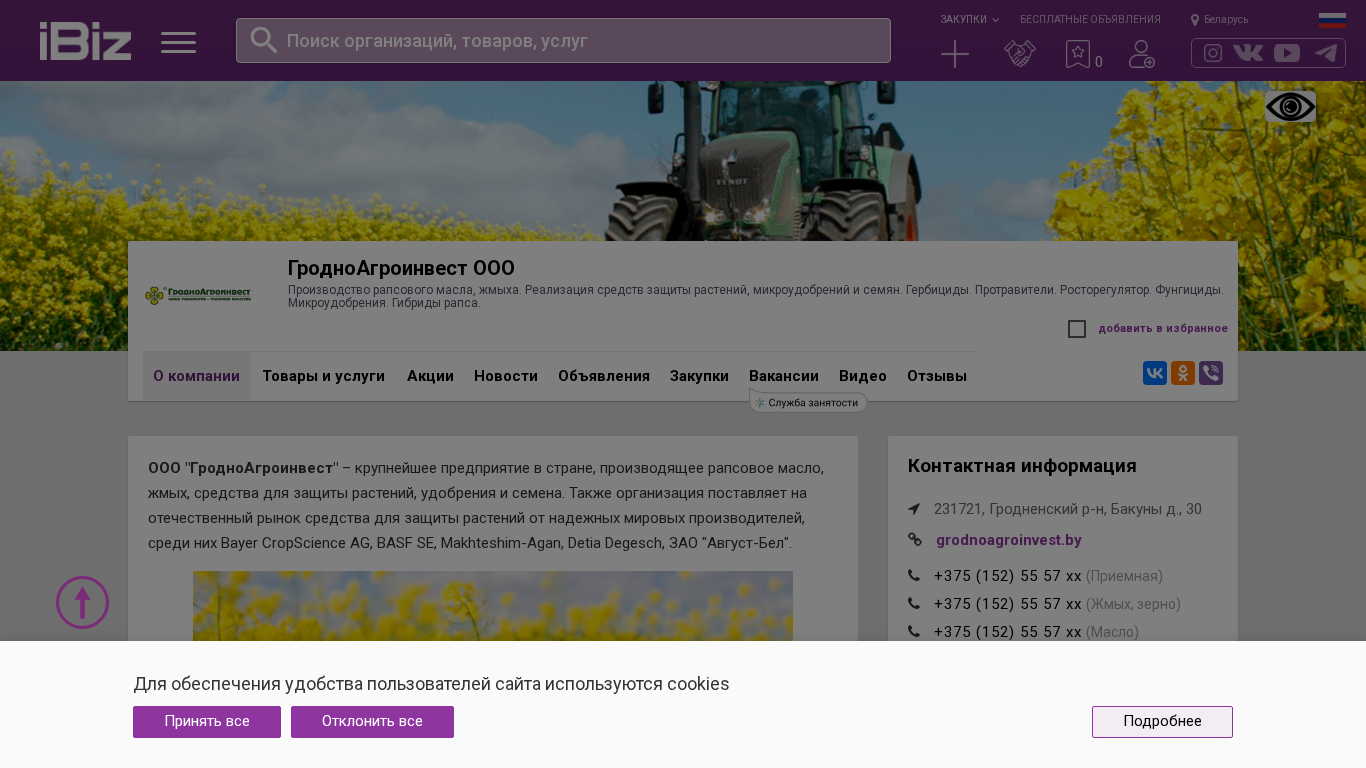
Task: Click the ГродноАгроинвест ООО company title
Action: 401,268
